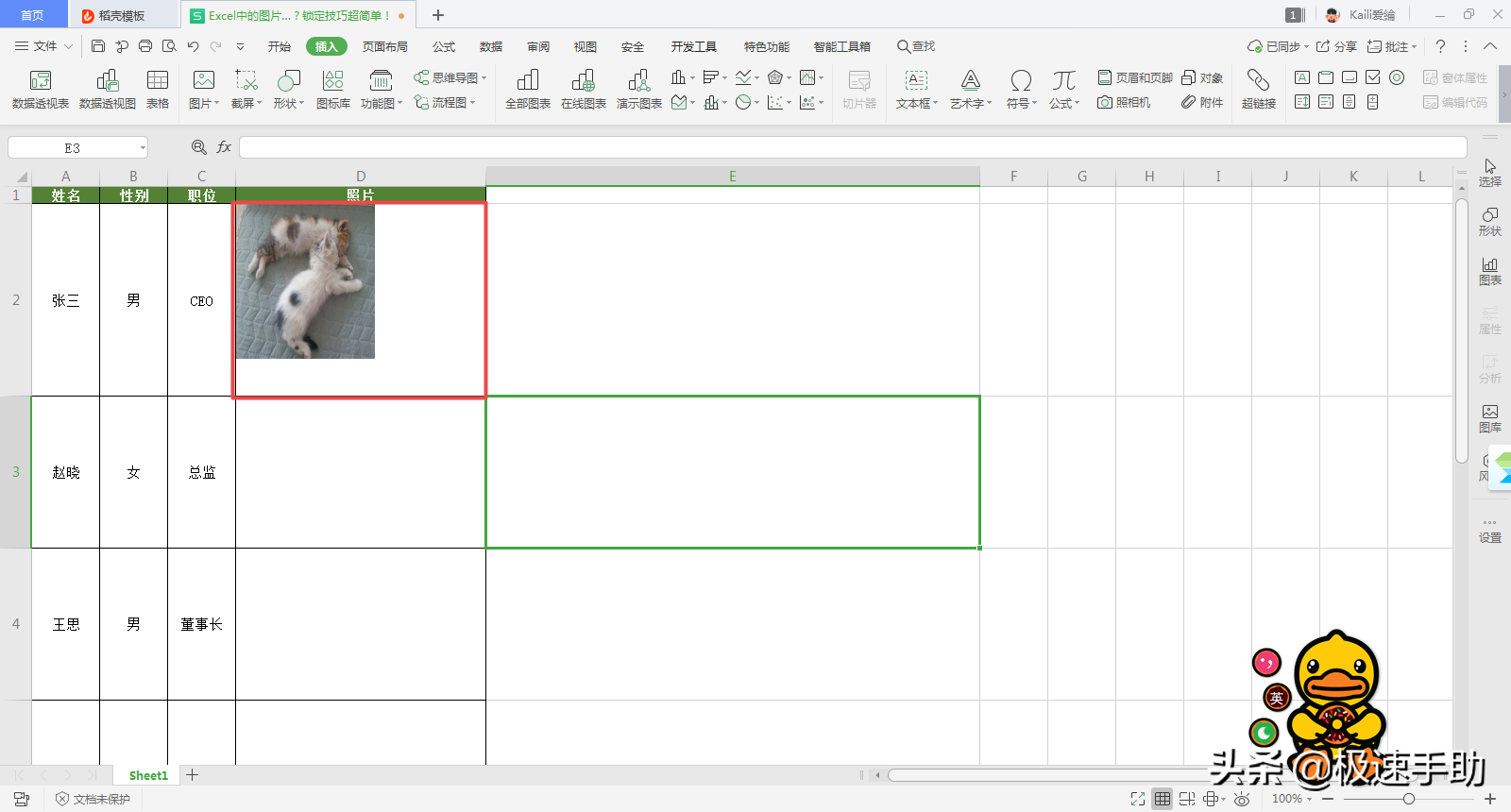1511x812 pixels.
Task: Open the 图库 gallery sidebar panel
Action: [1489, 418]
